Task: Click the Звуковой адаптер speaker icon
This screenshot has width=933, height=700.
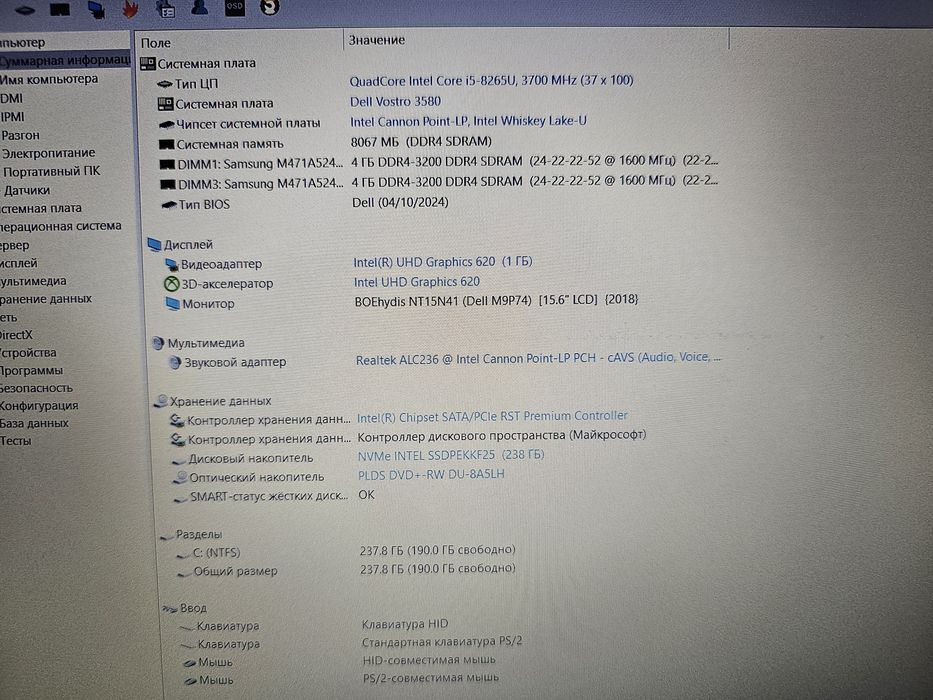Action: click(x=174, y=362)
